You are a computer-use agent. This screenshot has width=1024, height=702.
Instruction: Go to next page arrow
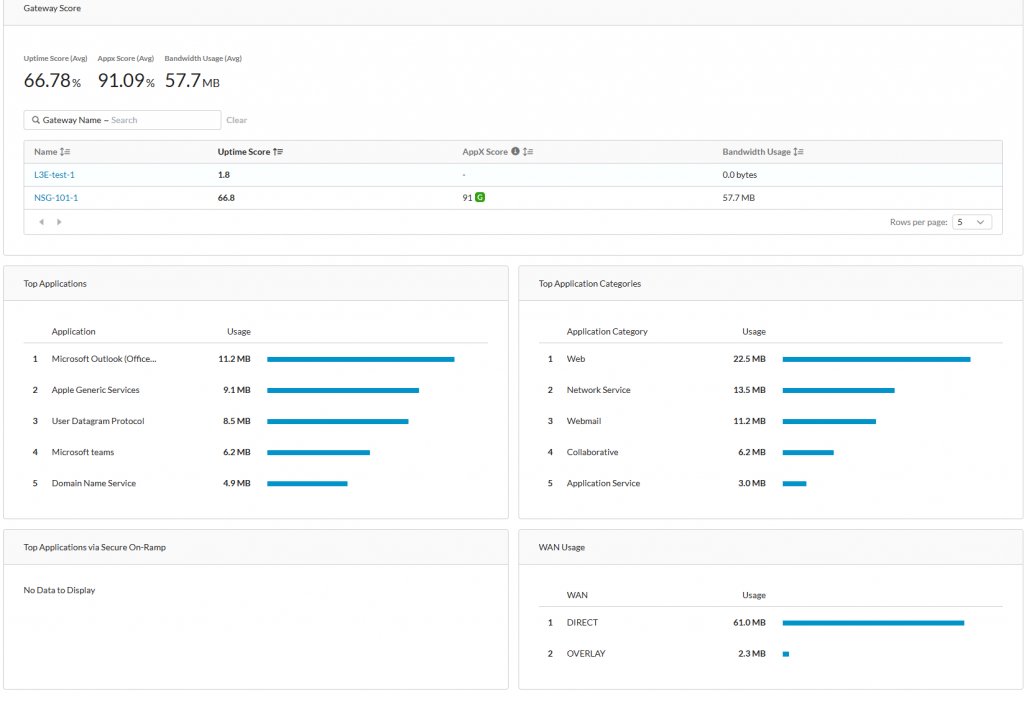(x=59, y=222)
